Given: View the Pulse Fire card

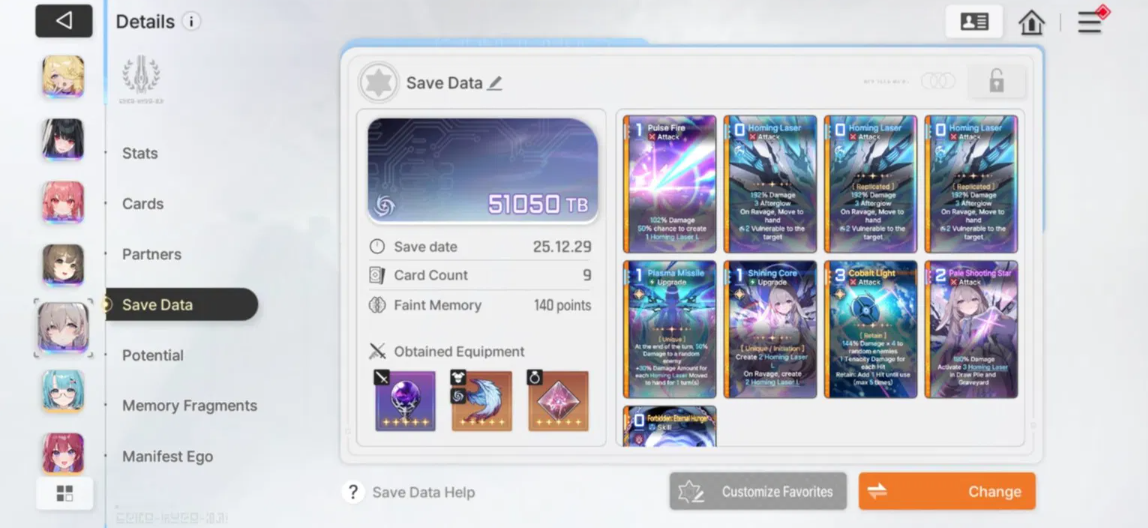Looking at the screenshot, I should click(x=669, y=184).
